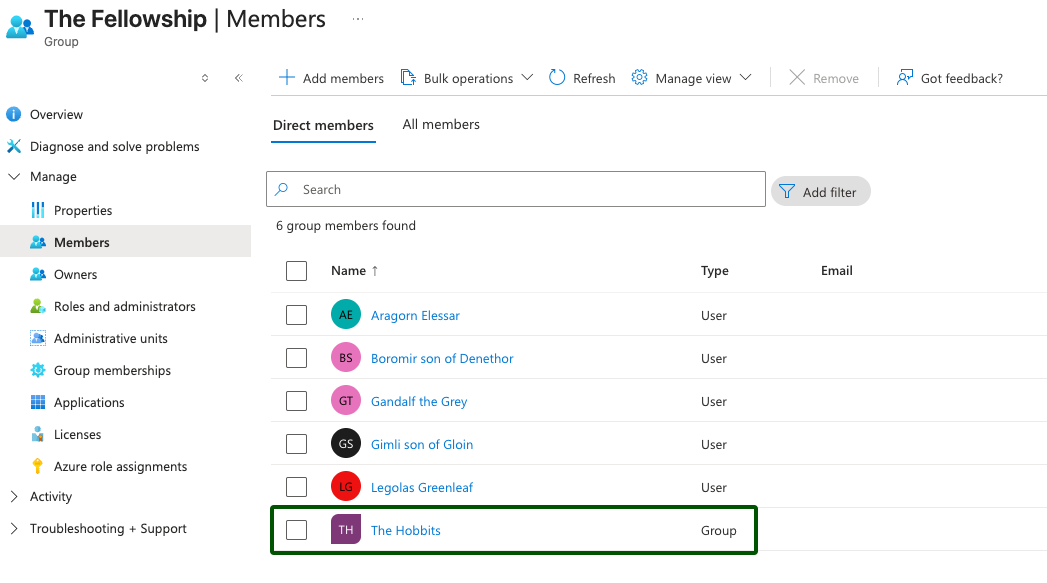Click the Members people icon in sidebar
Screen dimensions: 1047x583
[38, 242]
